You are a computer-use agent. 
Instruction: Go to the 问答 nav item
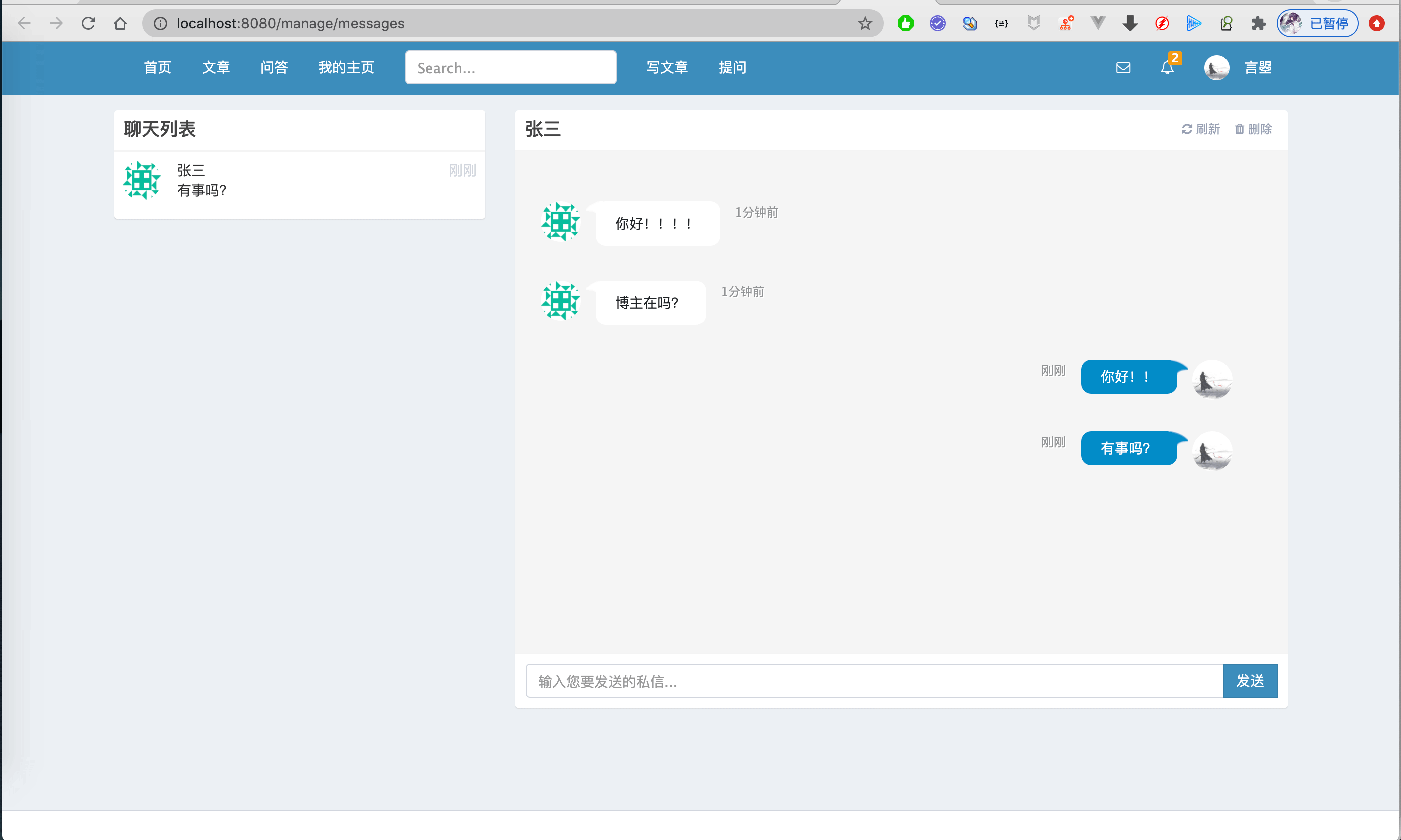point(274,67)
